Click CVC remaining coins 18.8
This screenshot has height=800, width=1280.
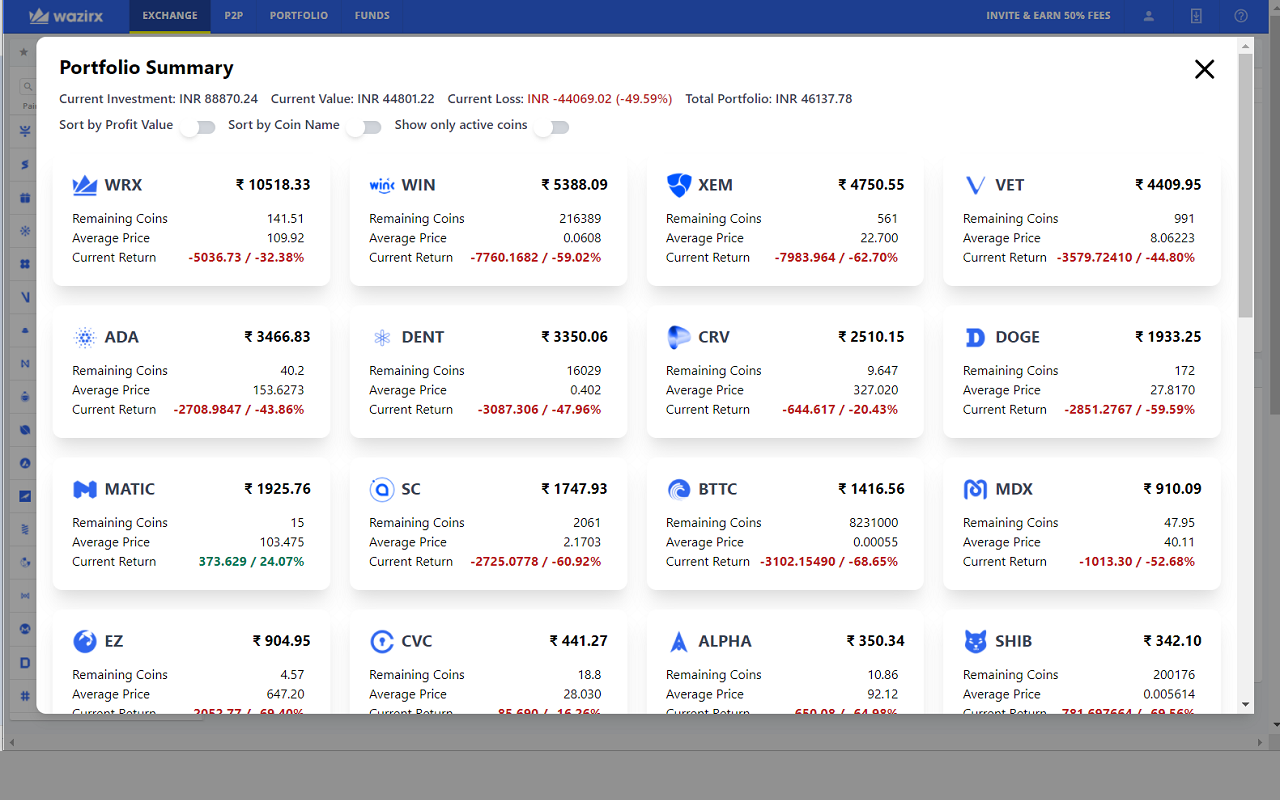pyautogui.click(x=590, y=675)
